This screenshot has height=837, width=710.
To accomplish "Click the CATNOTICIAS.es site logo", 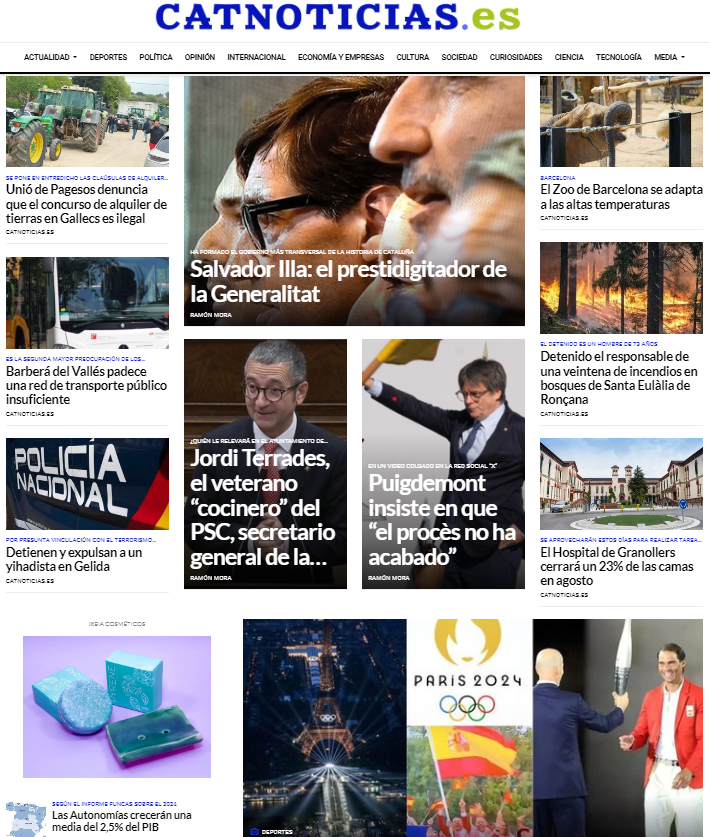I will [x=338, y=17].
